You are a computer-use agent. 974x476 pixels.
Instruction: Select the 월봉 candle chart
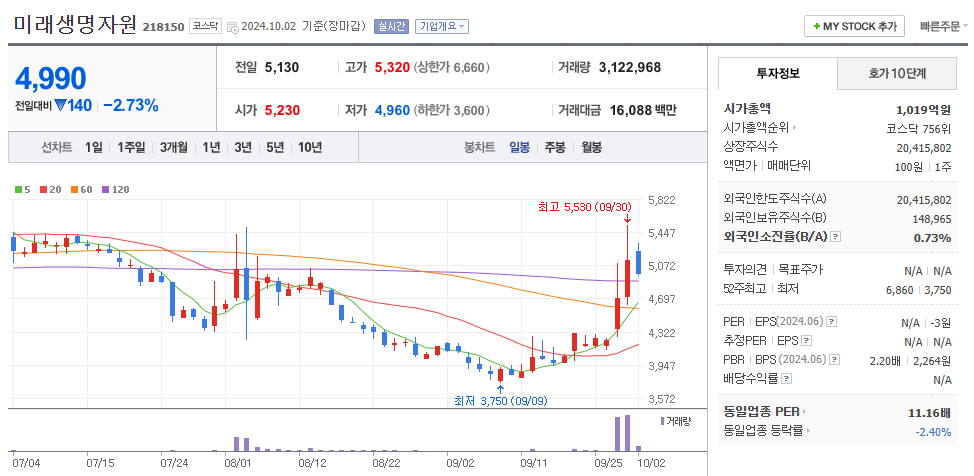click(x=591, y=147)
